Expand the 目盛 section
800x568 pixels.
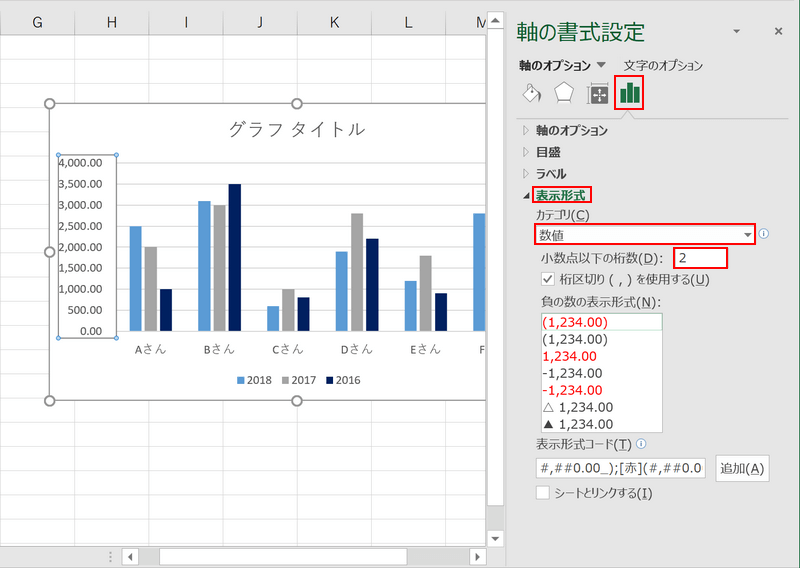(548, 152)
